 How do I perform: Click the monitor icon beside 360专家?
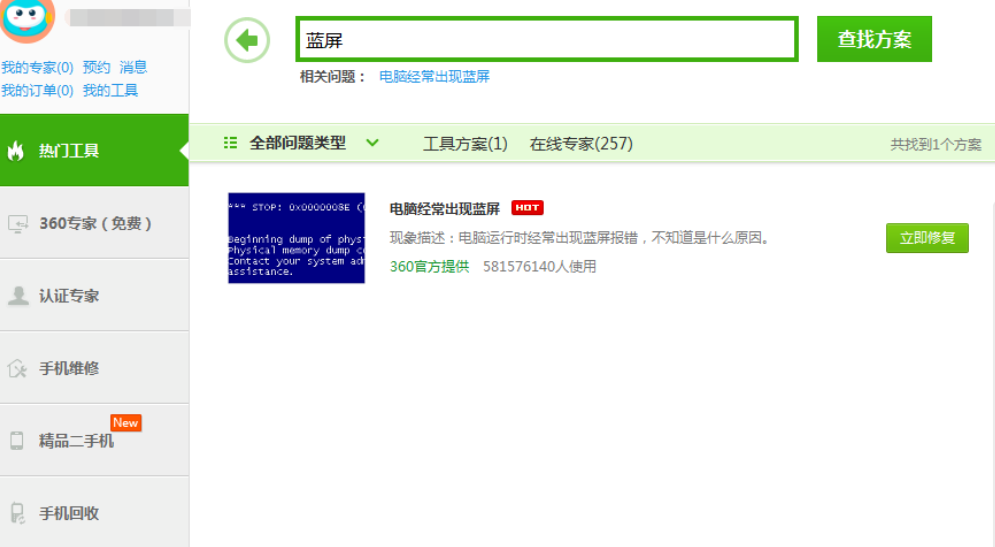click(17, 224)
